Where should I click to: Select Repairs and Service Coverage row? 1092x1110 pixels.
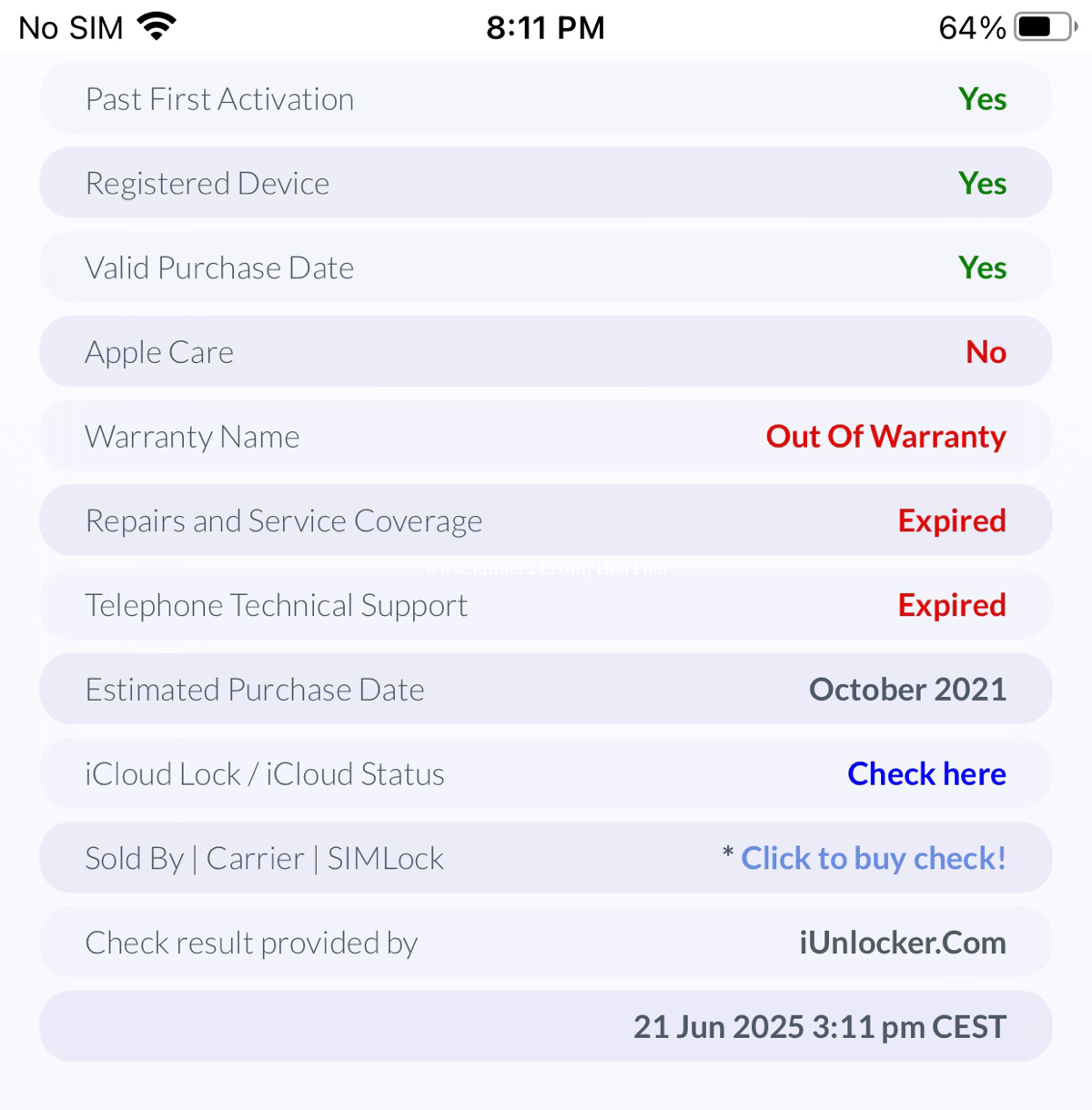[x=546, y=520]
